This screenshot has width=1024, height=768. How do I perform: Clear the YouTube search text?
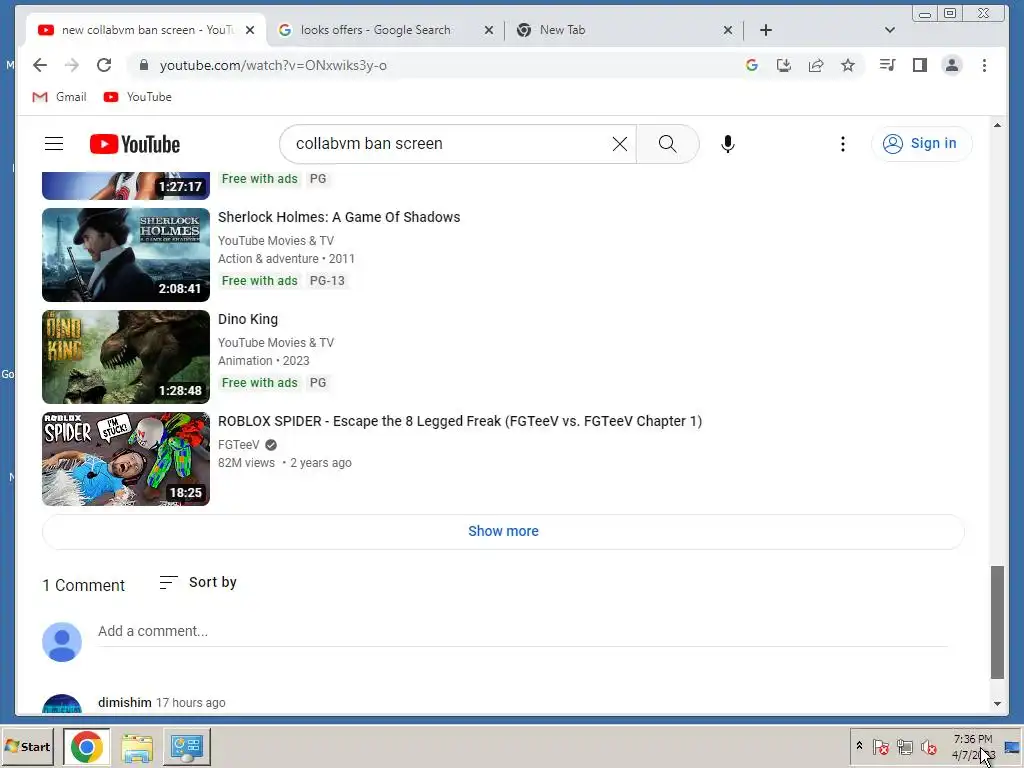coord(620,144)
